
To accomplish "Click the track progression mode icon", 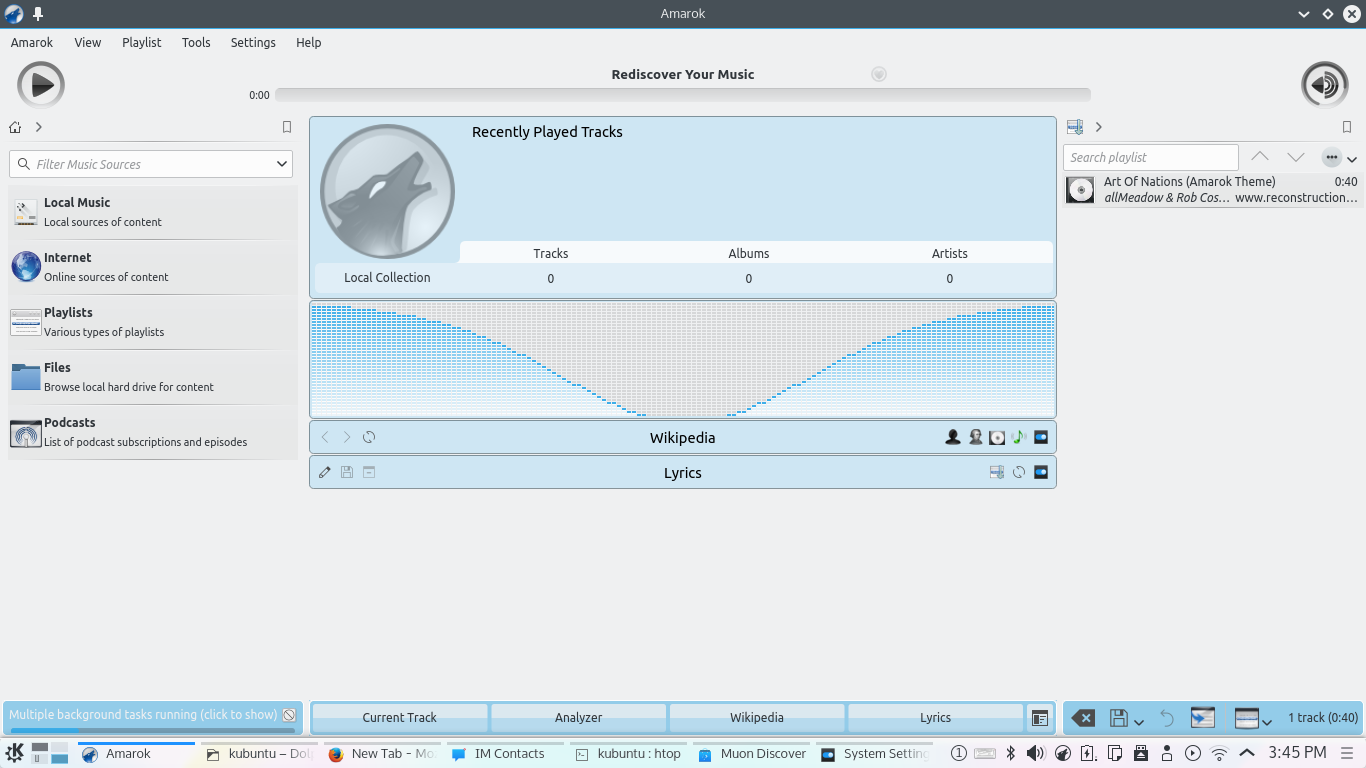I will (1246, 718).
